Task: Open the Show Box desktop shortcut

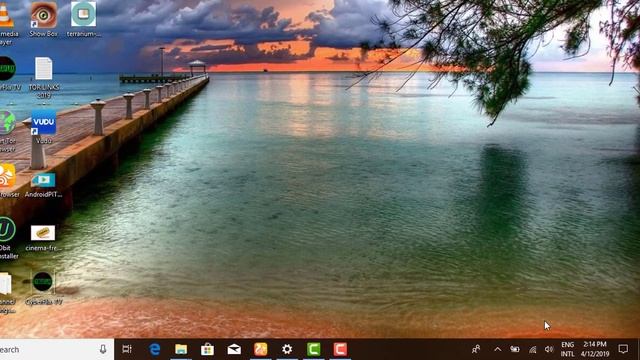Action: click(x=43, y=18)
